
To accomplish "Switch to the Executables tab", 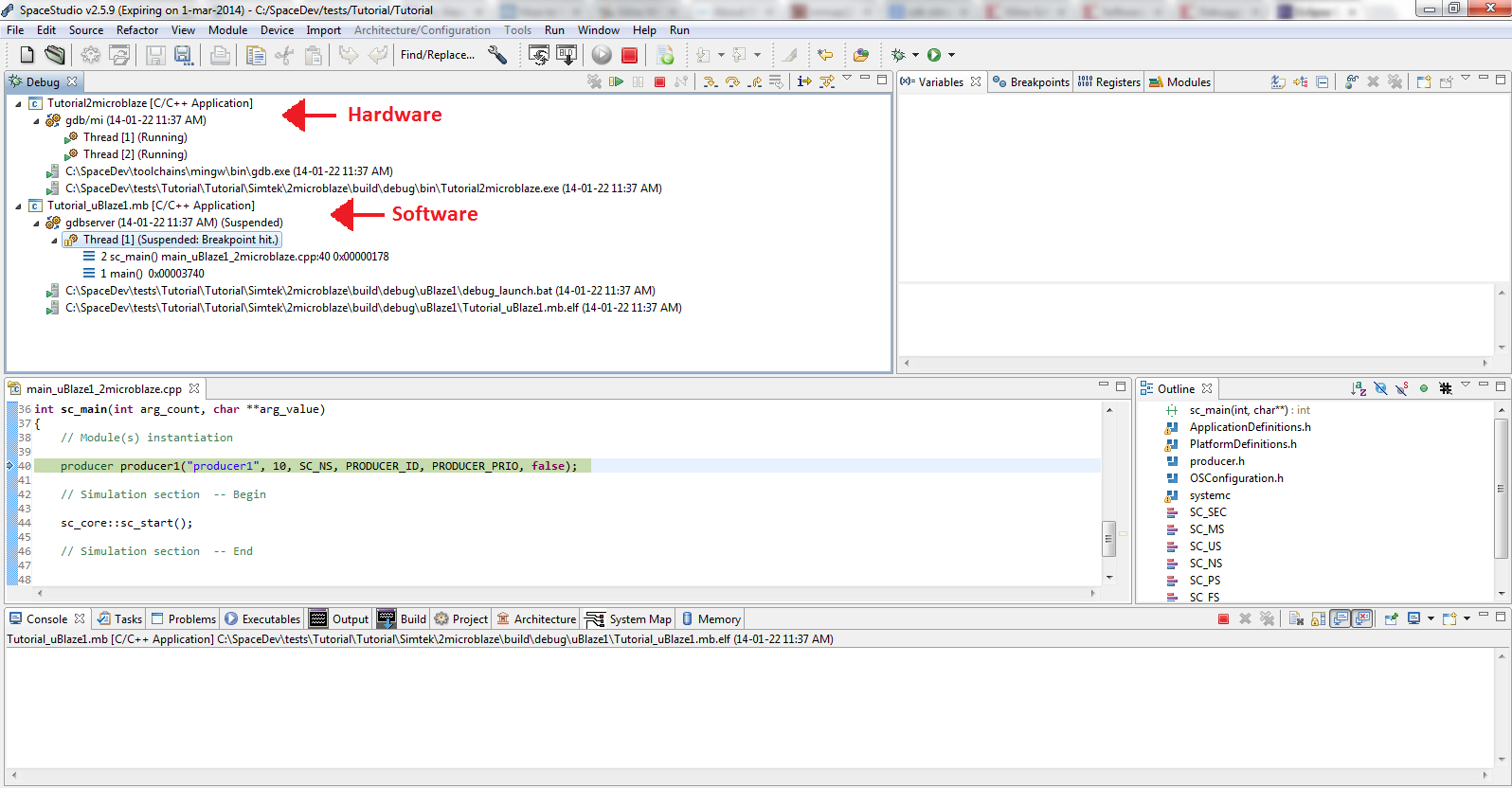I will click(x=262, y=619).
